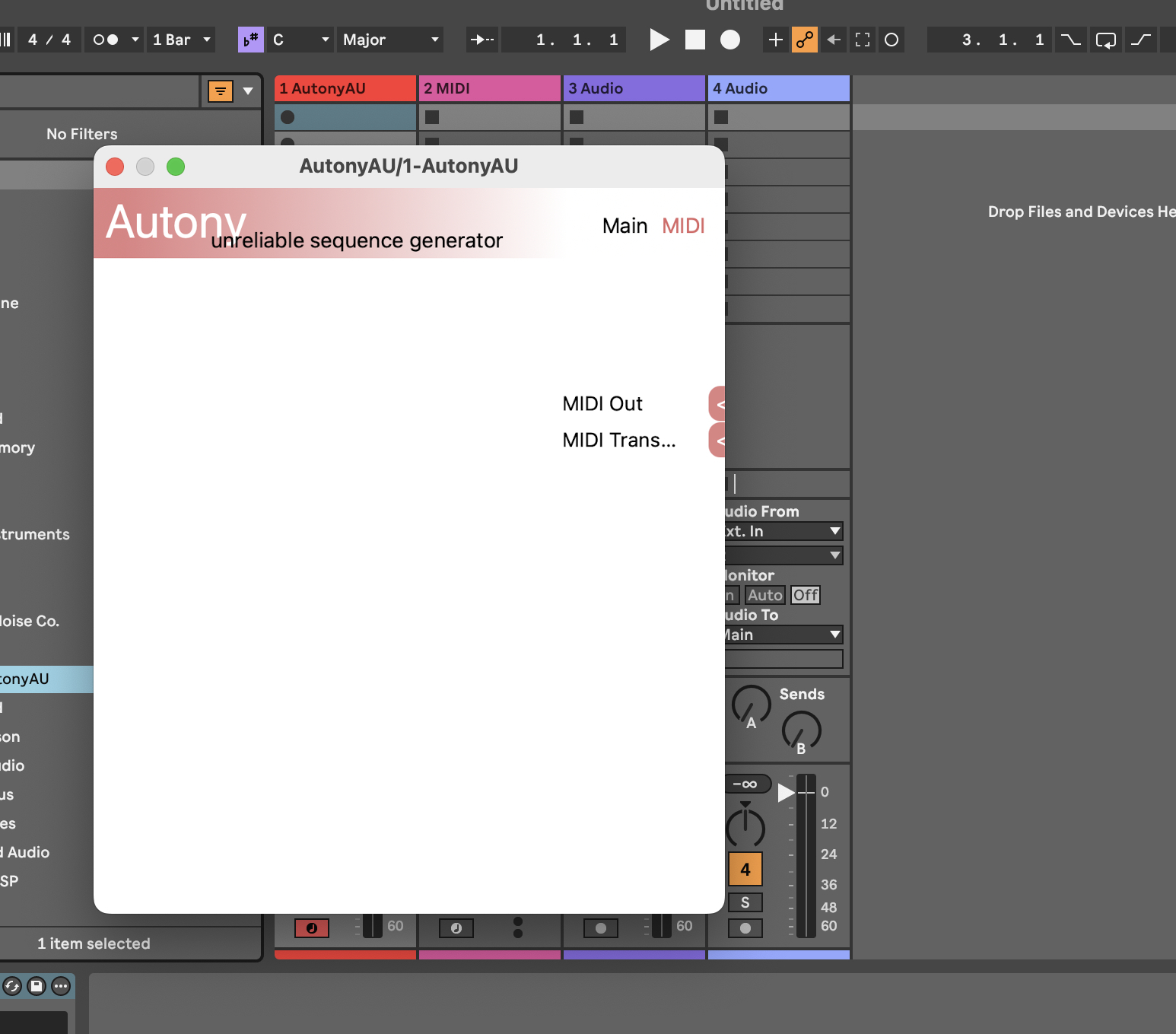Click the Stop button in transport
Image resolution: width=1176 pixels, height=1034 pixels.
(x=695, y=40)
